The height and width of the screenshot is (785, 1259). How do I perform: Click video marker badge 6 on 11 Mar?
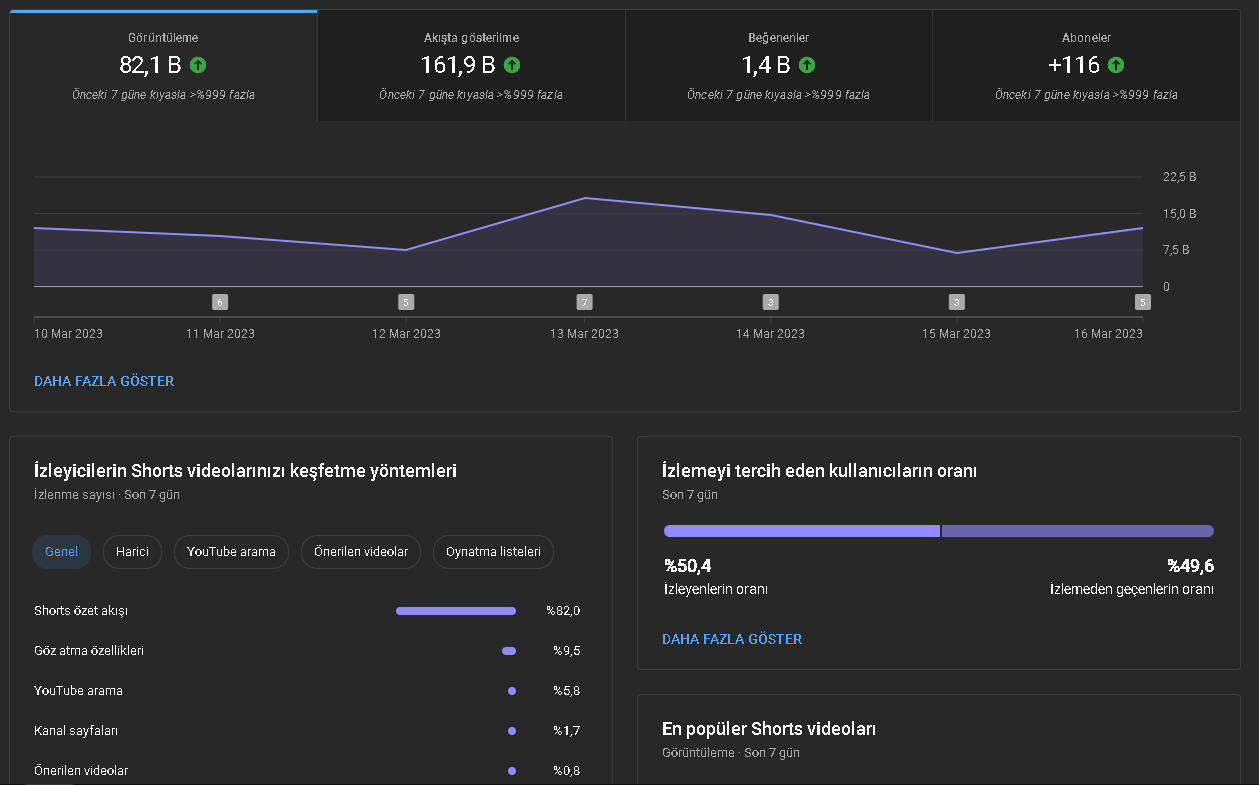tap(220, 302)
